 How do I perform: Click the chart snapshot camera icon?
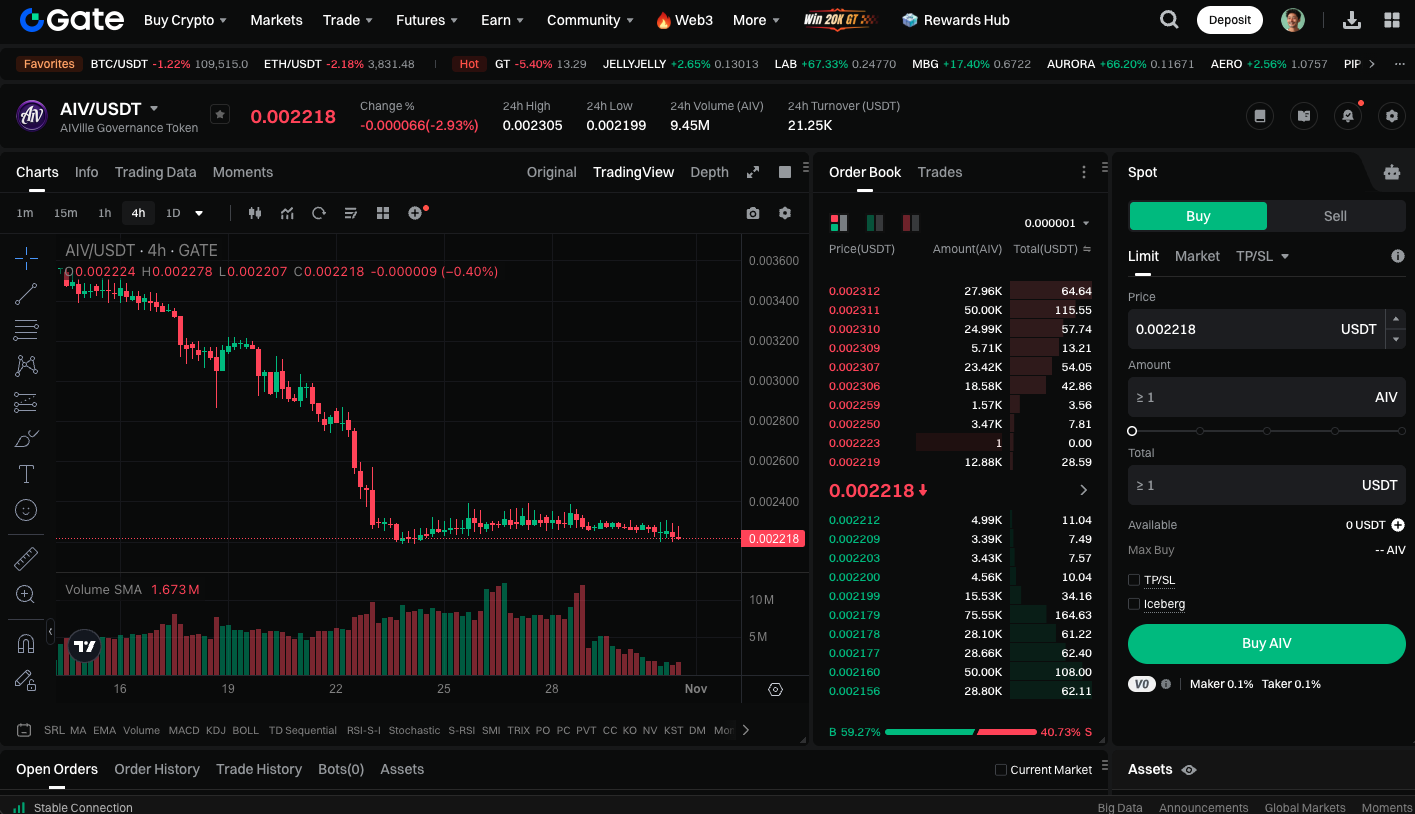click(753, 213)
